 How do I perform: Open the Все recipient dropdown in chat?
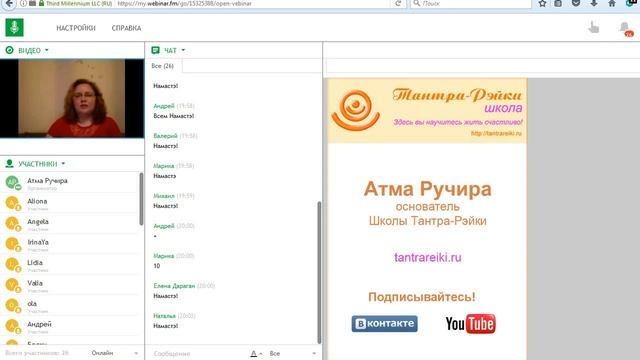coord(292,353)
